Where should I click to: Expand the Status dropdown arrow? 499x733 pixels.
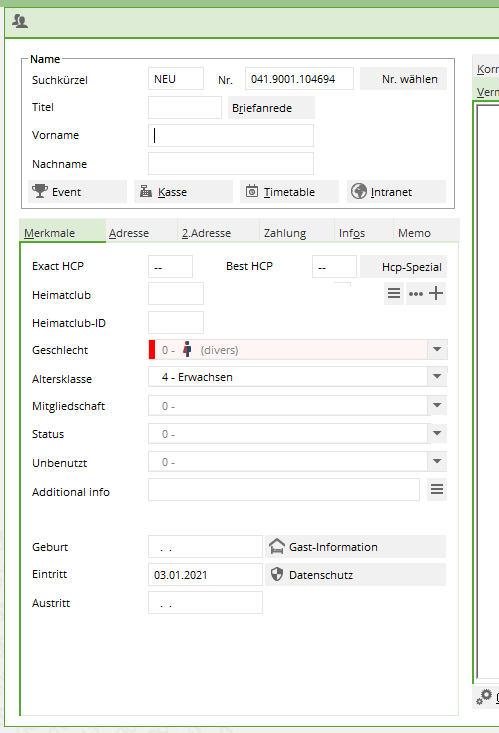coord(437,433)
